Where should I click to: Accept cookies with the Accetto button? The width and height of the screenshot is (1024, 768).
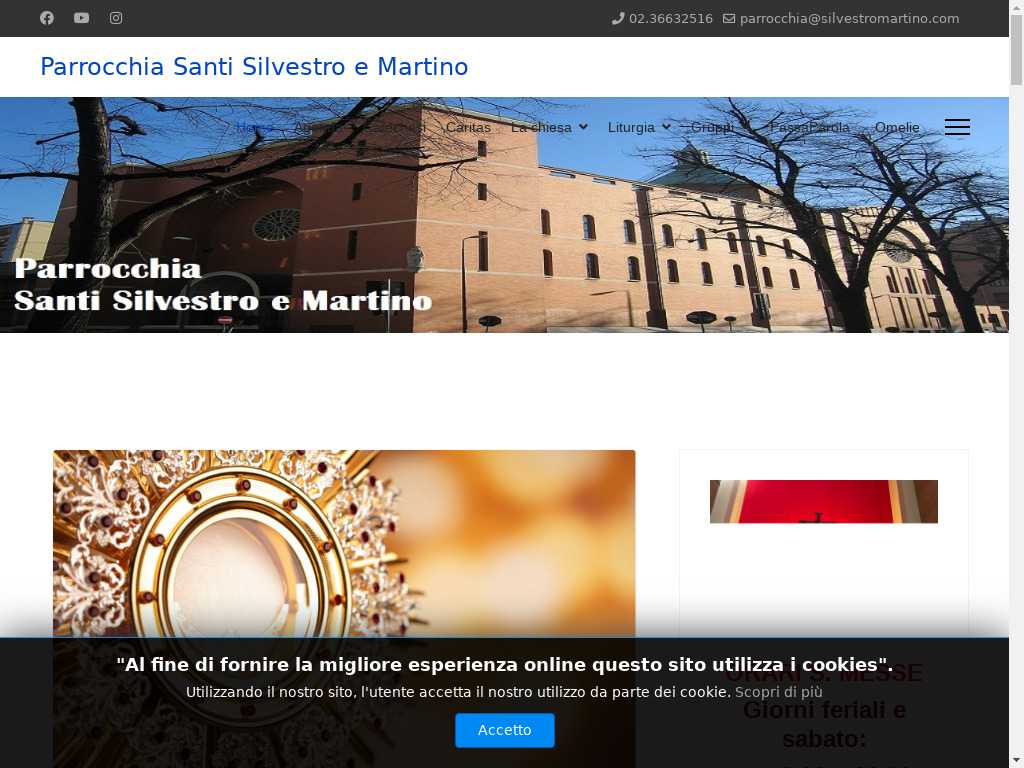[x=505, y=730]
